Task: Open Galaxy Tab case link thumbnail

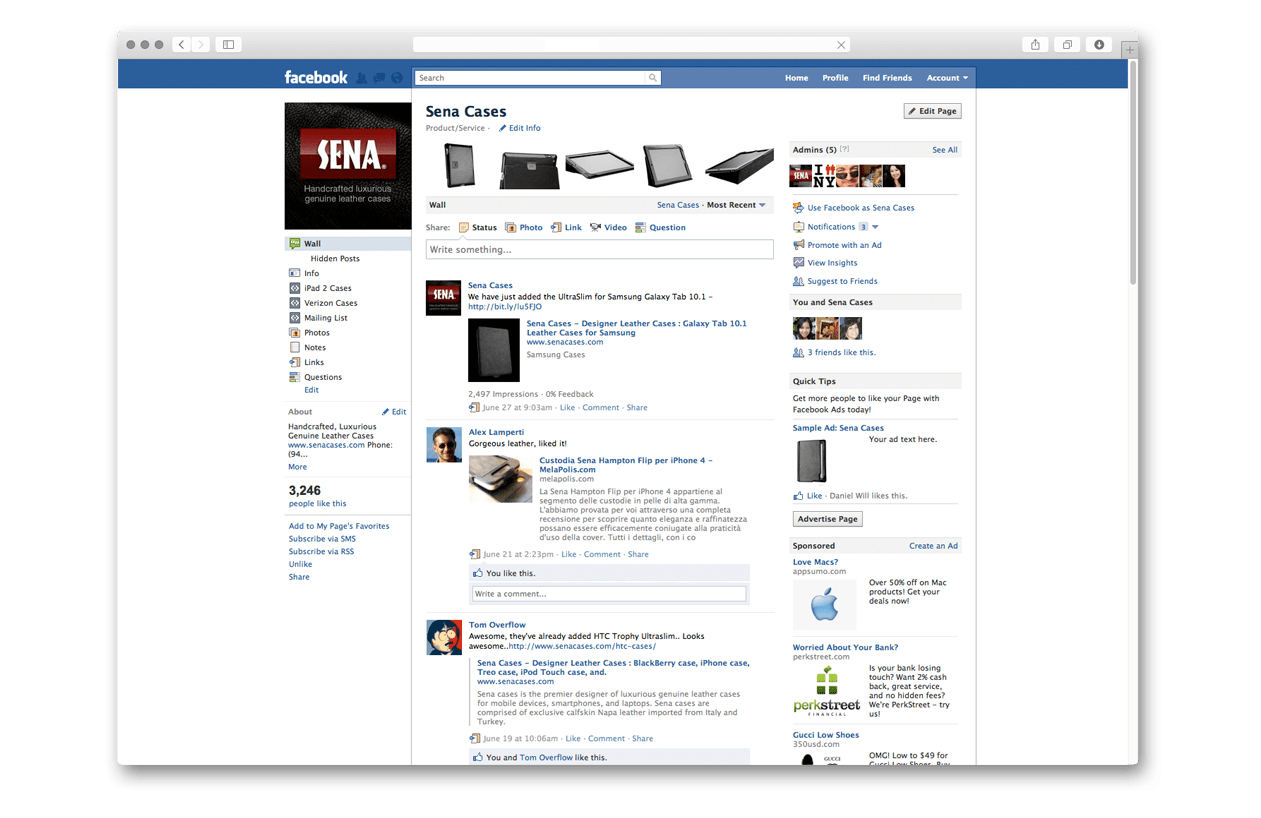Action: click(494, 350)
